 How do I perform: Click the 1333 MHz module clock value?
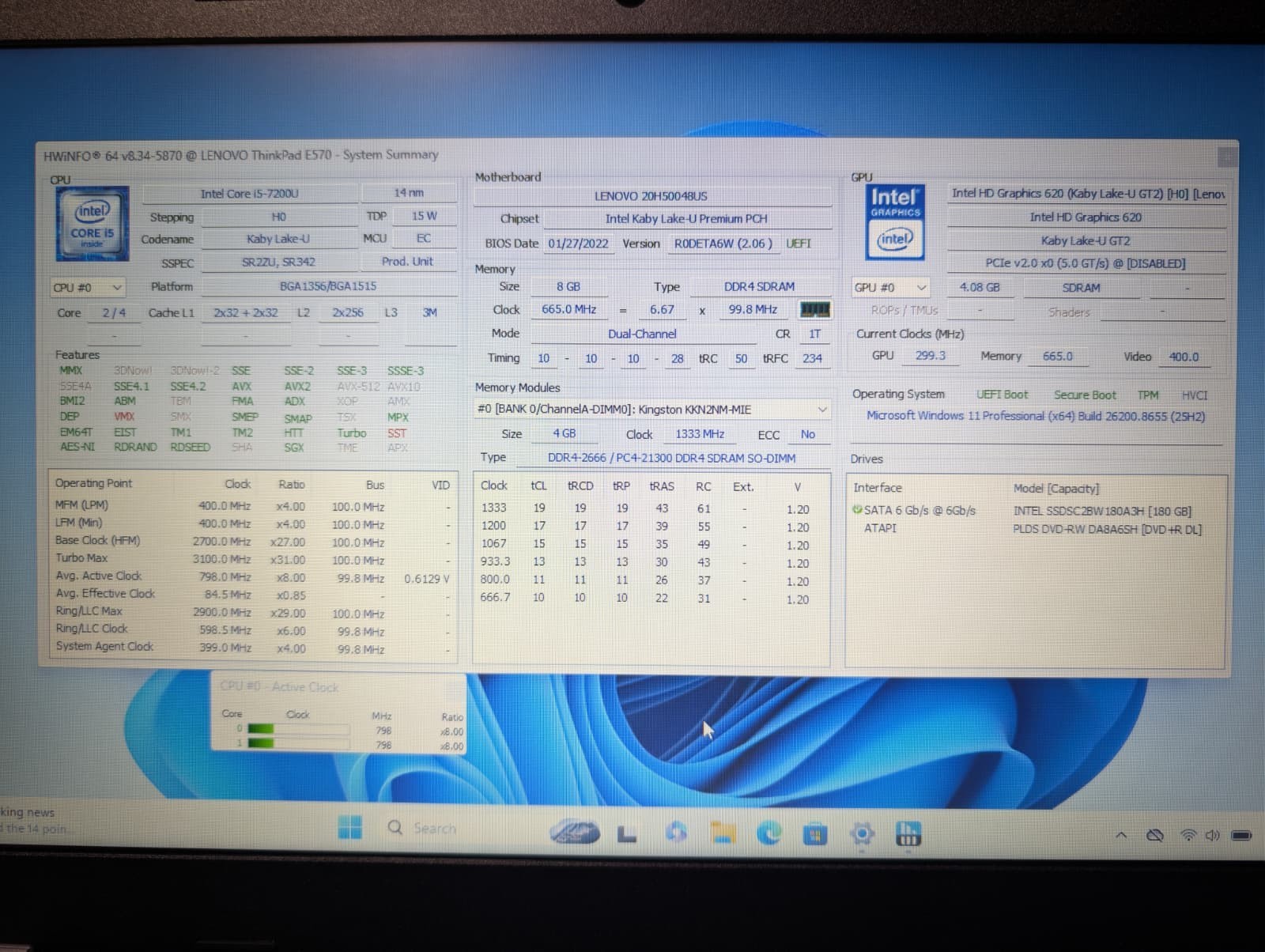click(x=700, y=434)
